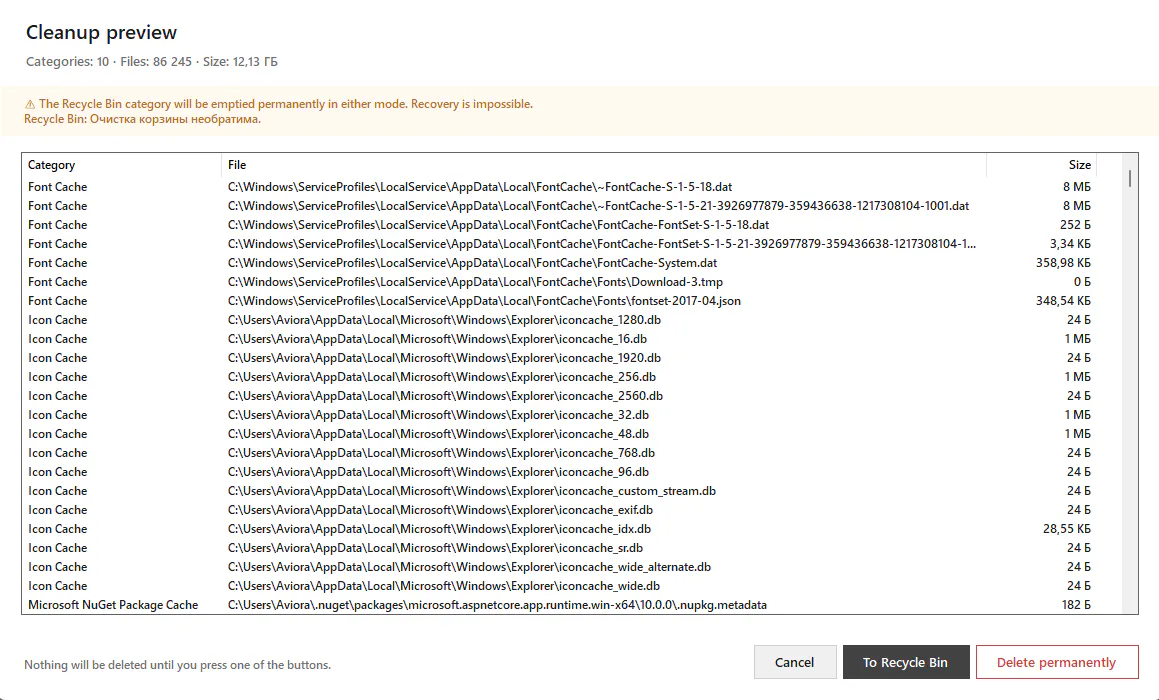The image size is (1159, 700).
Task: Select the iconcache_256.db file path
Action: pos(441,377)
